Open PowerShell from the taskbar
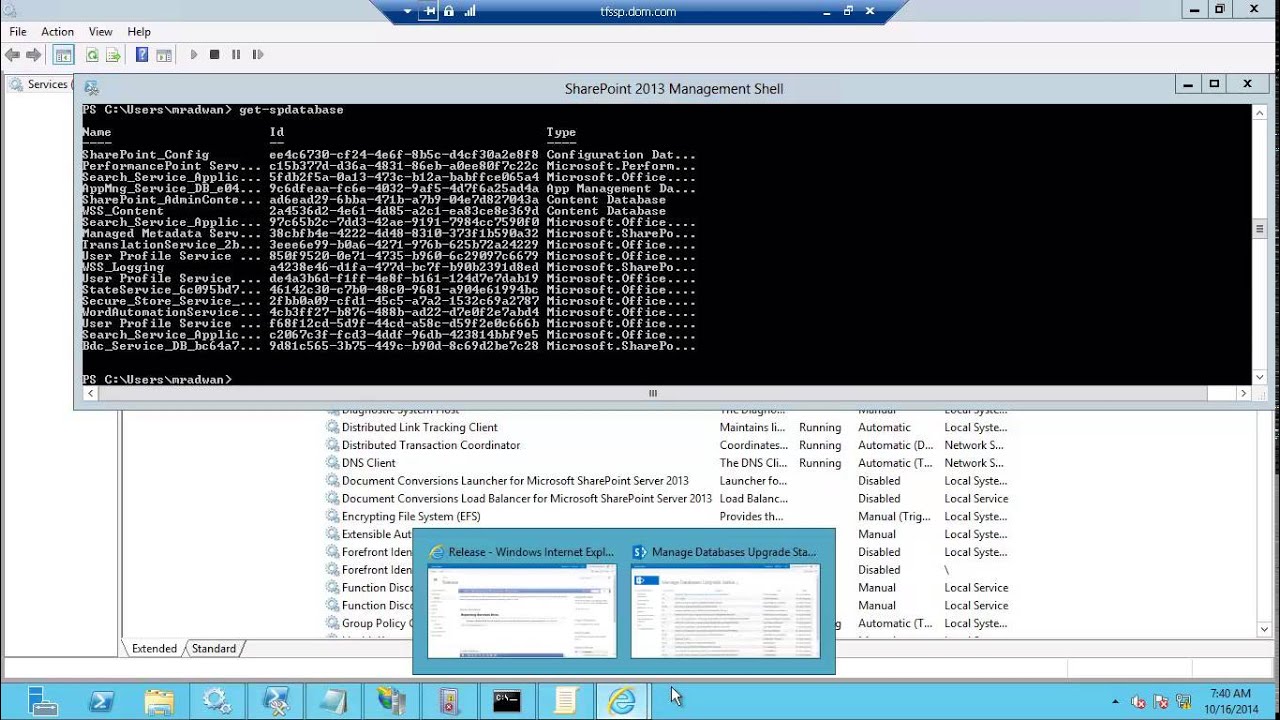Image resolution: width=1280 pixels, height=720 pixels. click(101, 701)
